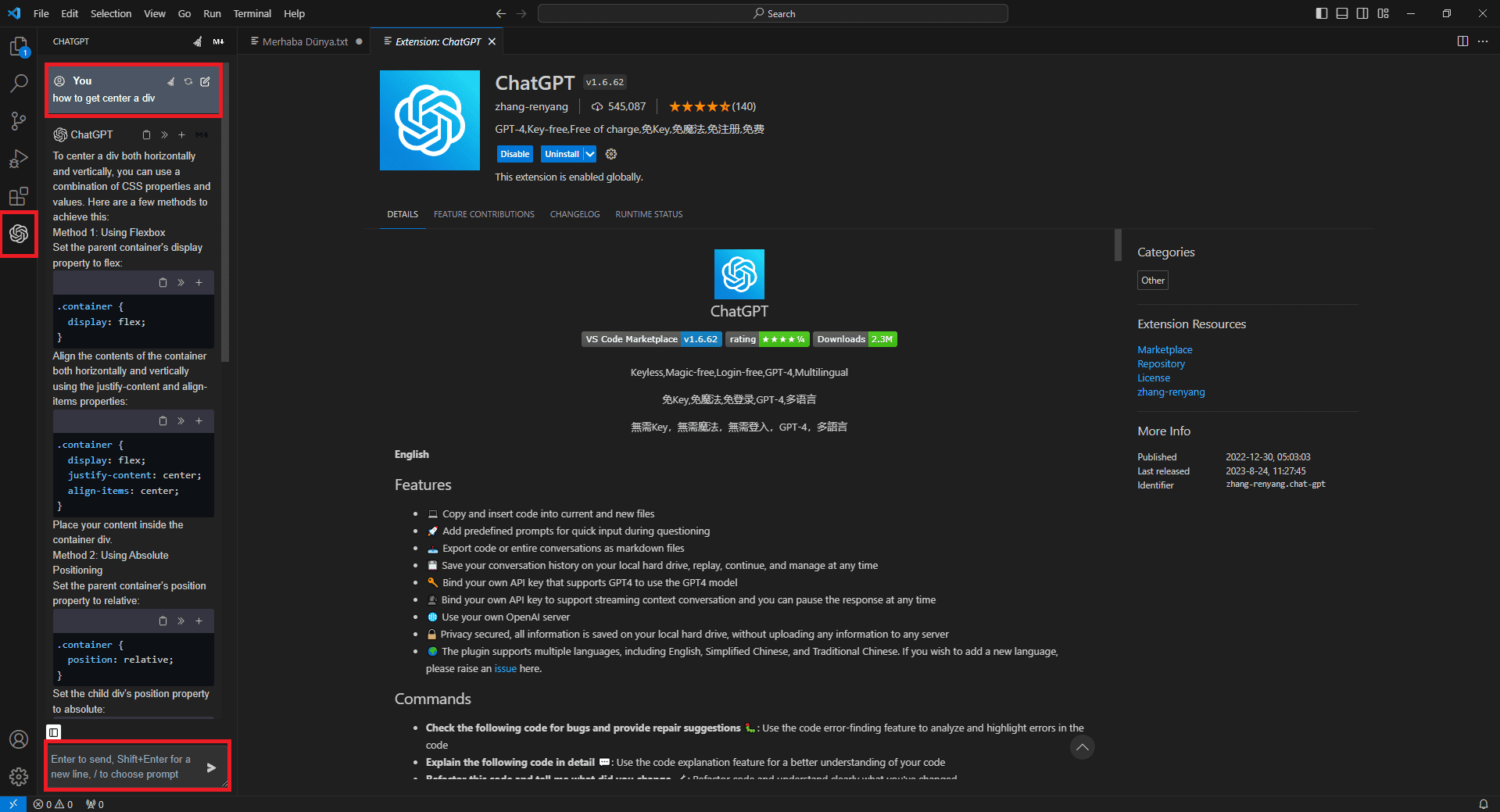Open the Source Control view
The height and width of the screenshot is (812, 1500).
[19, 120]
